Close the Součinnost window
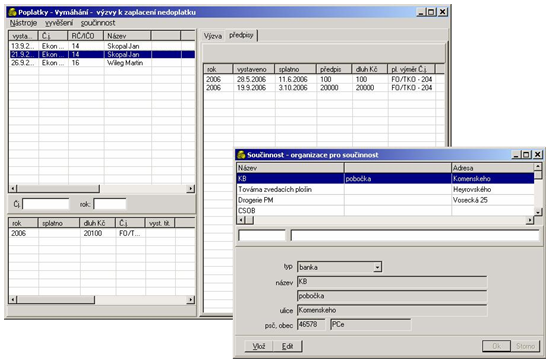Viewport: 549px width, 362px height. pyautogui.click(x=538, y=155)
